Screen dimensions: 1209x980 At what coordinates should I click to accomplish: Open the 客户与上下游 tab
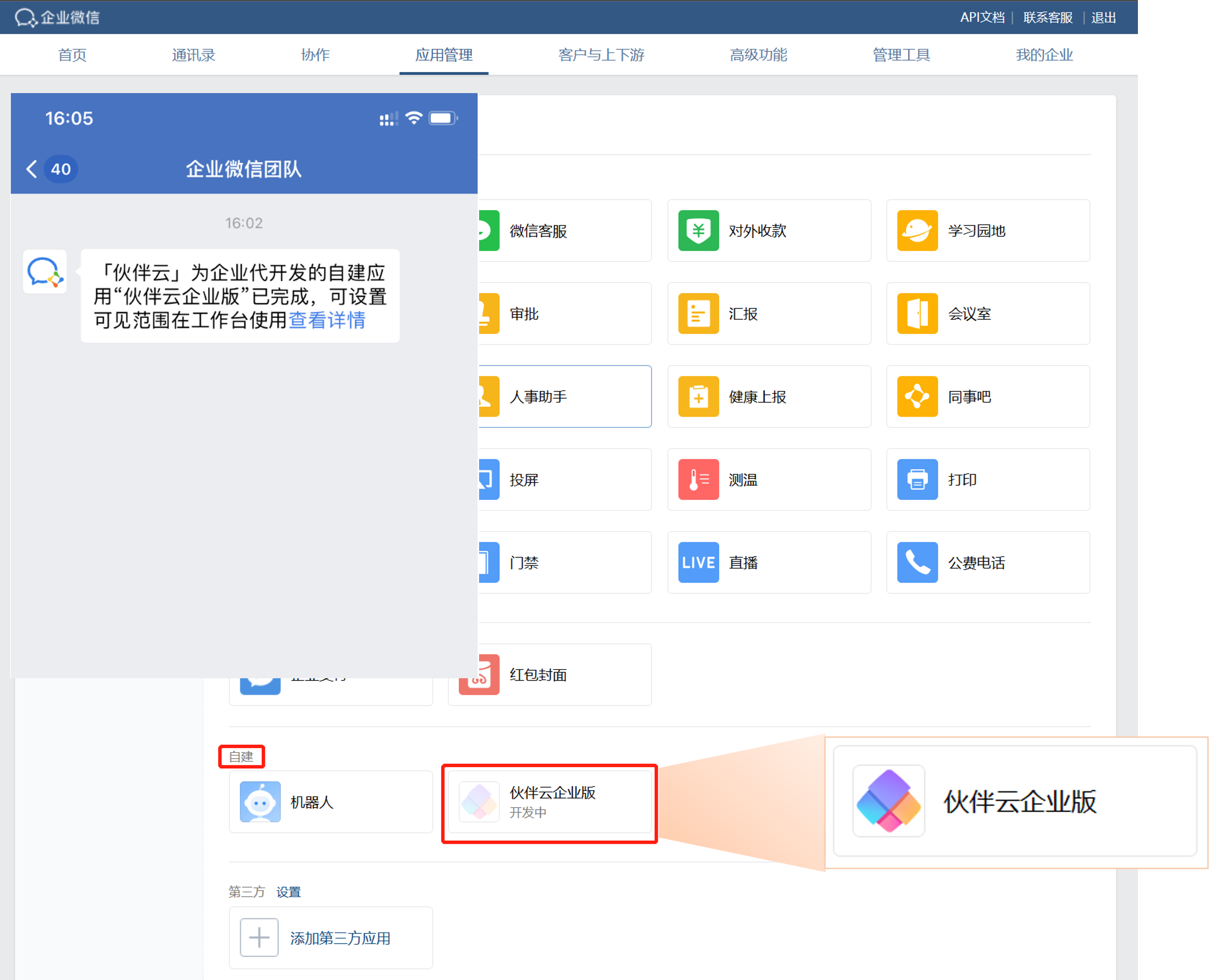(x=601, y=55)
